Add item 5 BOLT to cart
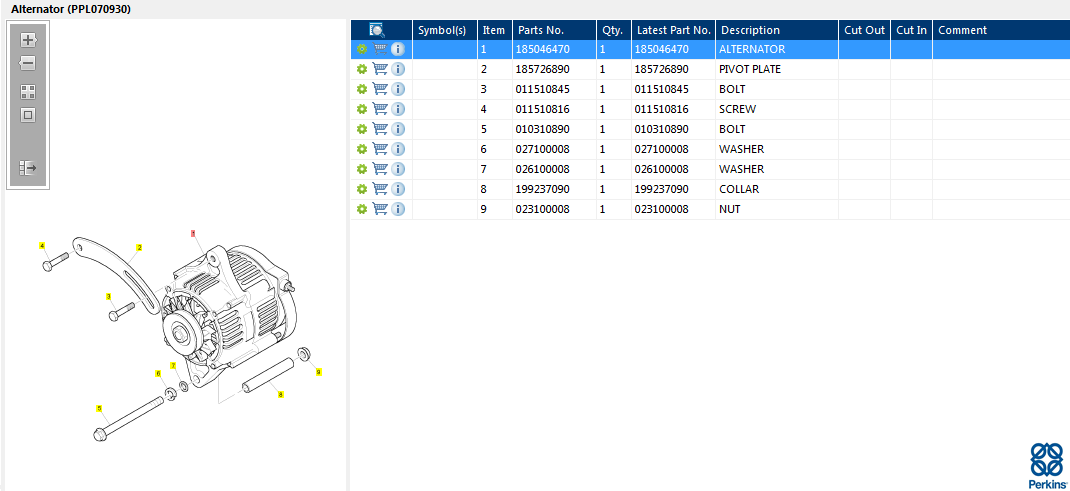This screenshot has width=1070, height=491. click(x=380, y=129)
